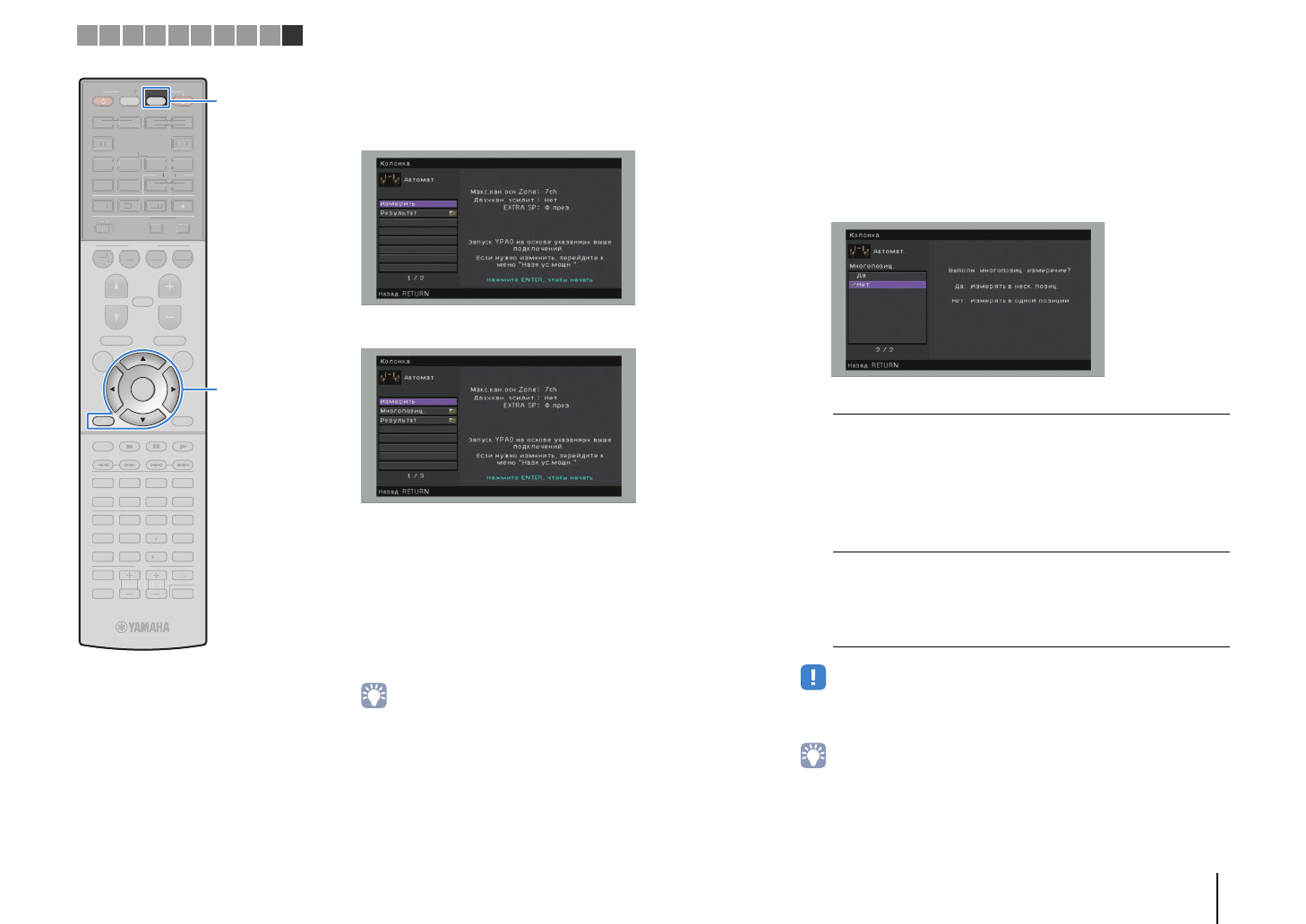The image size is (1306, 924).
Task: Select the checked 'Нет' option
Action: click(887, 285)
